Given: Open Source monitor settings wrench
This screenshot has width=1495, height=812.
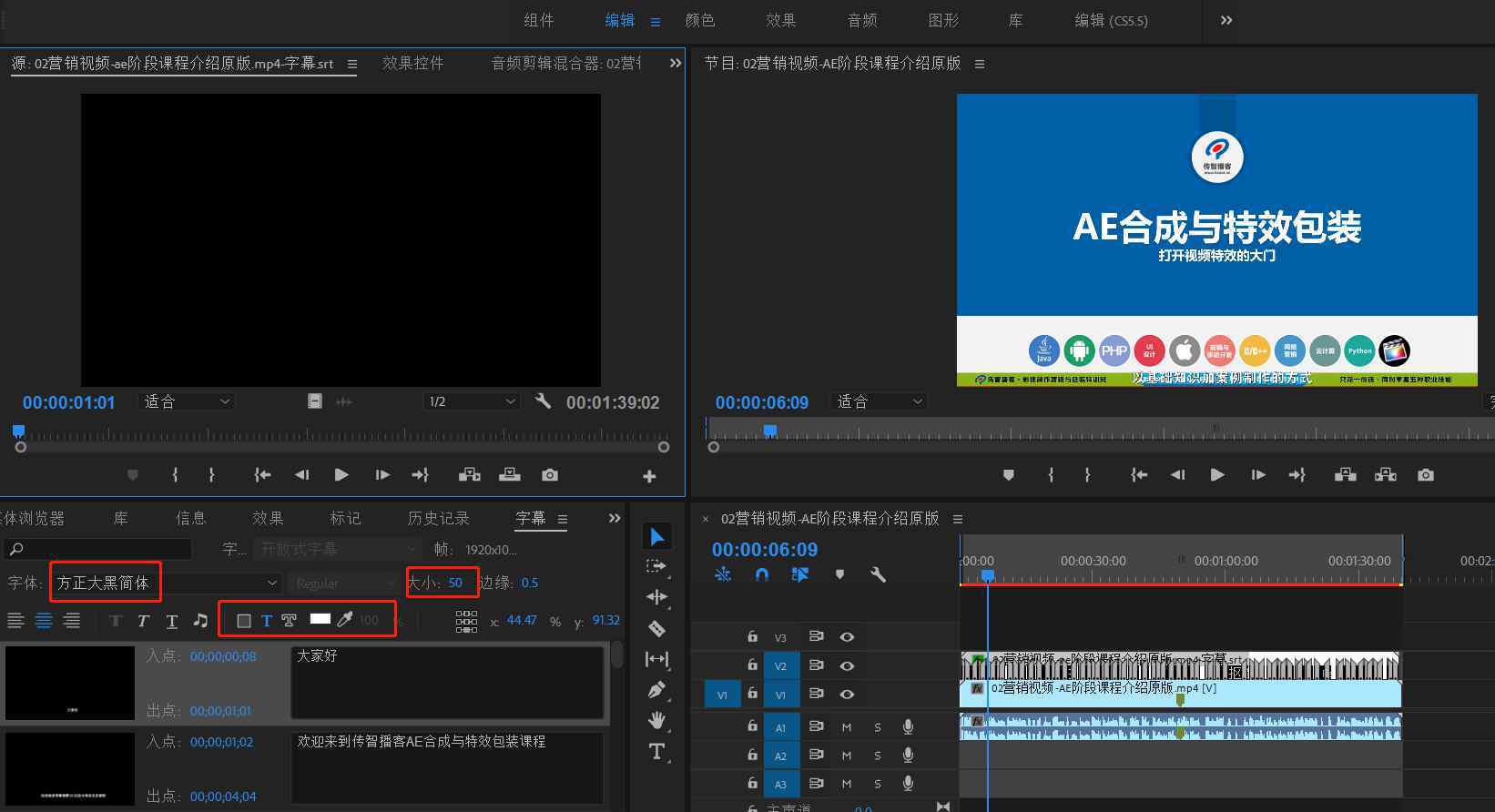Looking at the screenshot, I should click(544, 401).
